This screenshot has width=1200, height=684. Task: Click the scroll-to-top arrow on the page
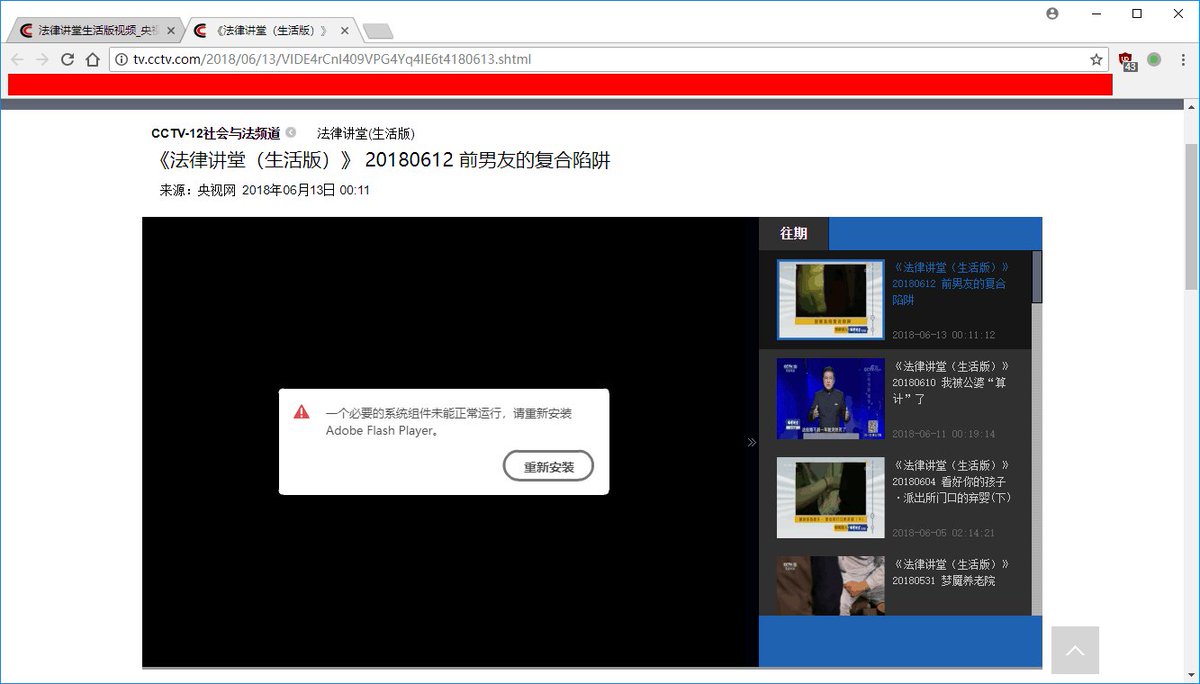click(1075, 650)
